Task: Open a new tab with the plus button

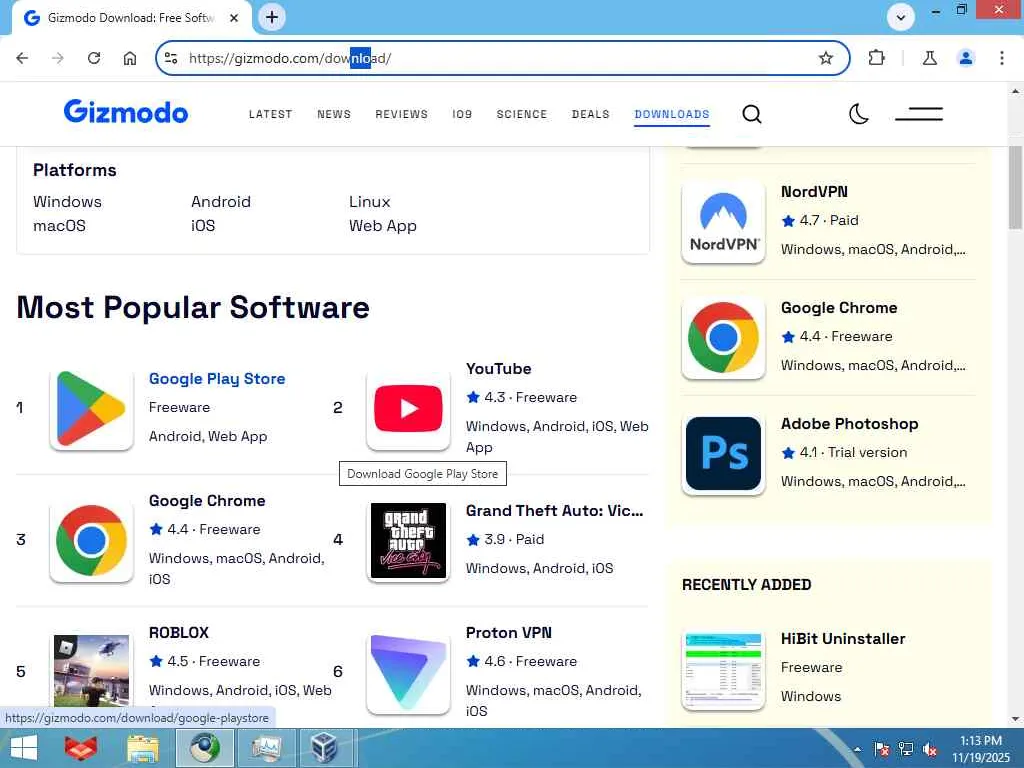Action: pos(272,17)
